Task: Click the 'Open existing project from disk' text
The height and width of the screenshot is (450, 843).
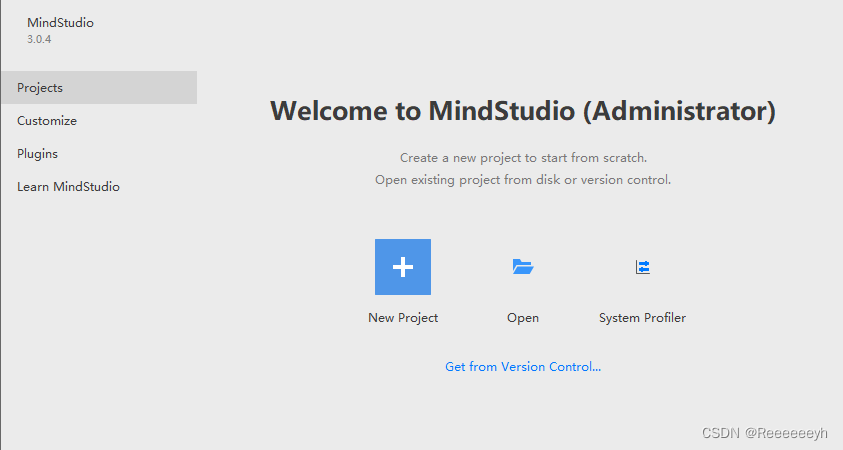Action: tap(523, 180)
